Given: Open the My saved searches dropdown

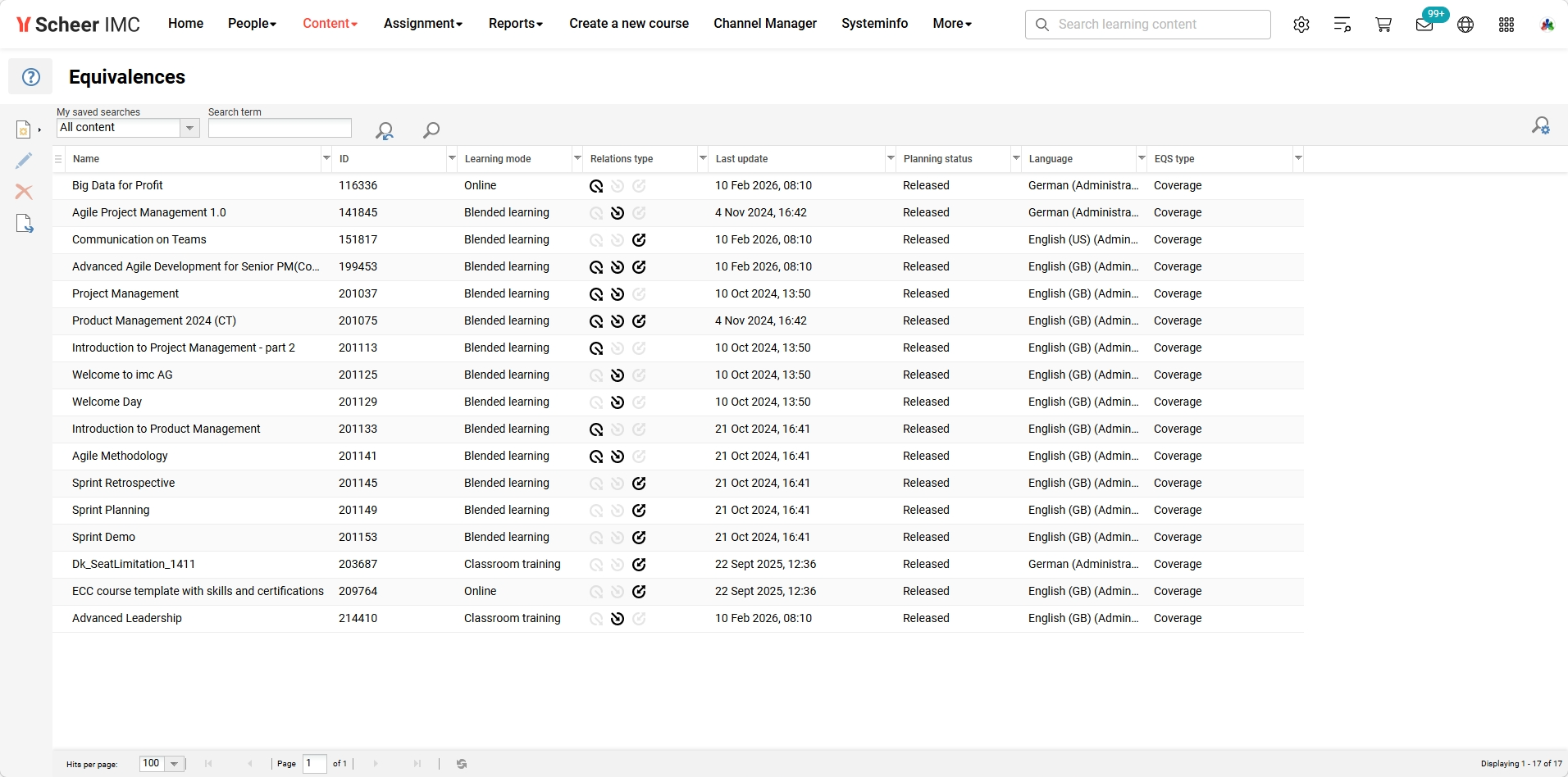Looking at the screenshot, I should (189, 128).
